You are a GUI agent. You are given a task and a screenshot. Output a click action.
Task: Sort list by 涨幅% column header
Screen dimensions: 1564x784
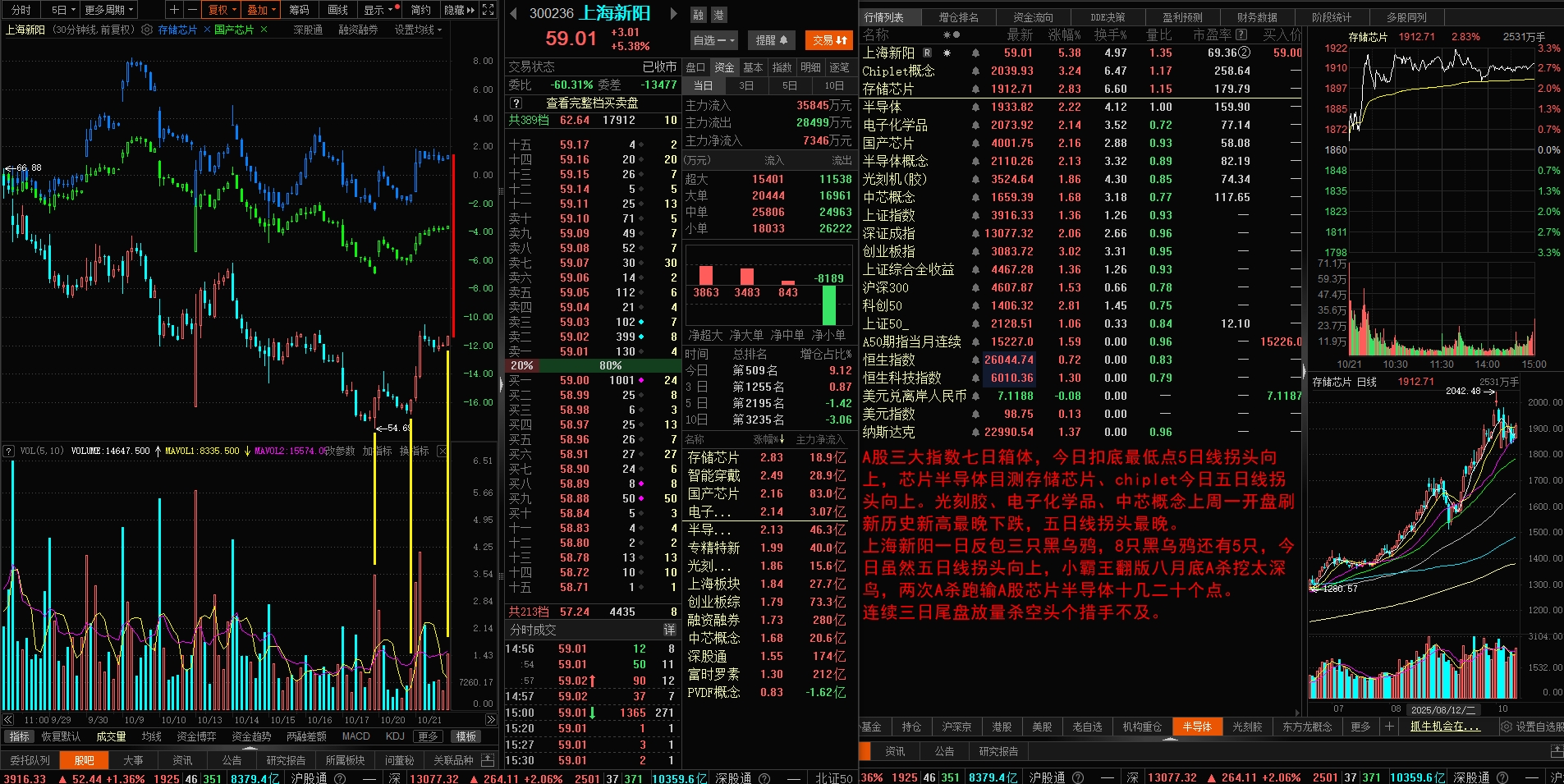1065,34
